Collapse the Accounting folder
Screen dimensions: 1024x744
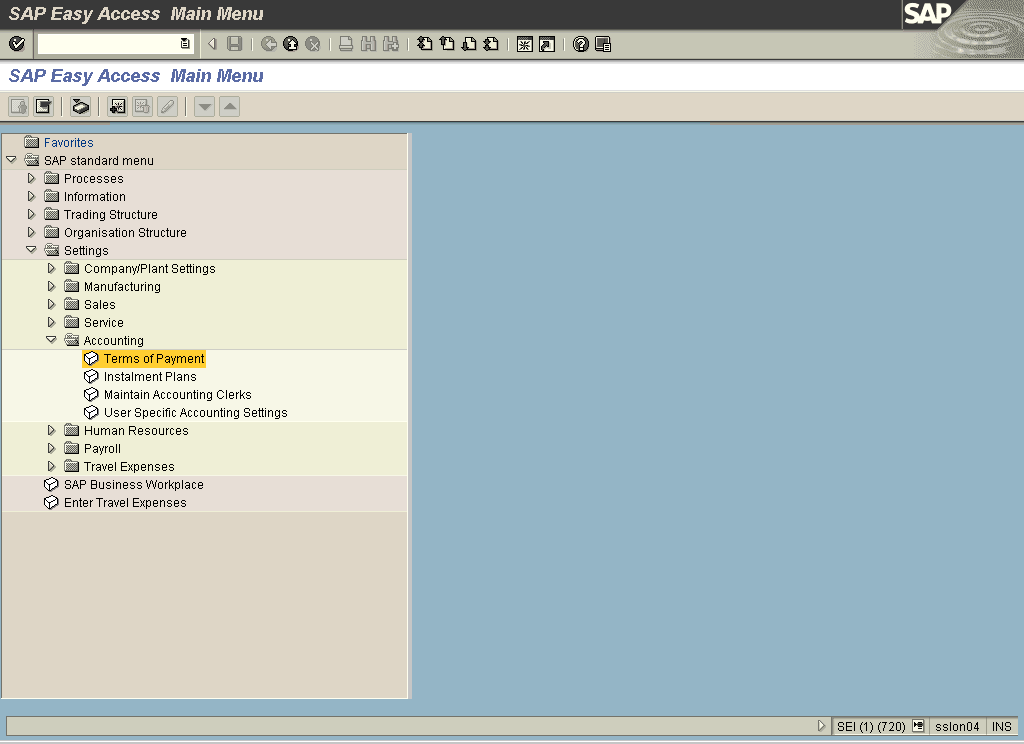tap(51, 340)
